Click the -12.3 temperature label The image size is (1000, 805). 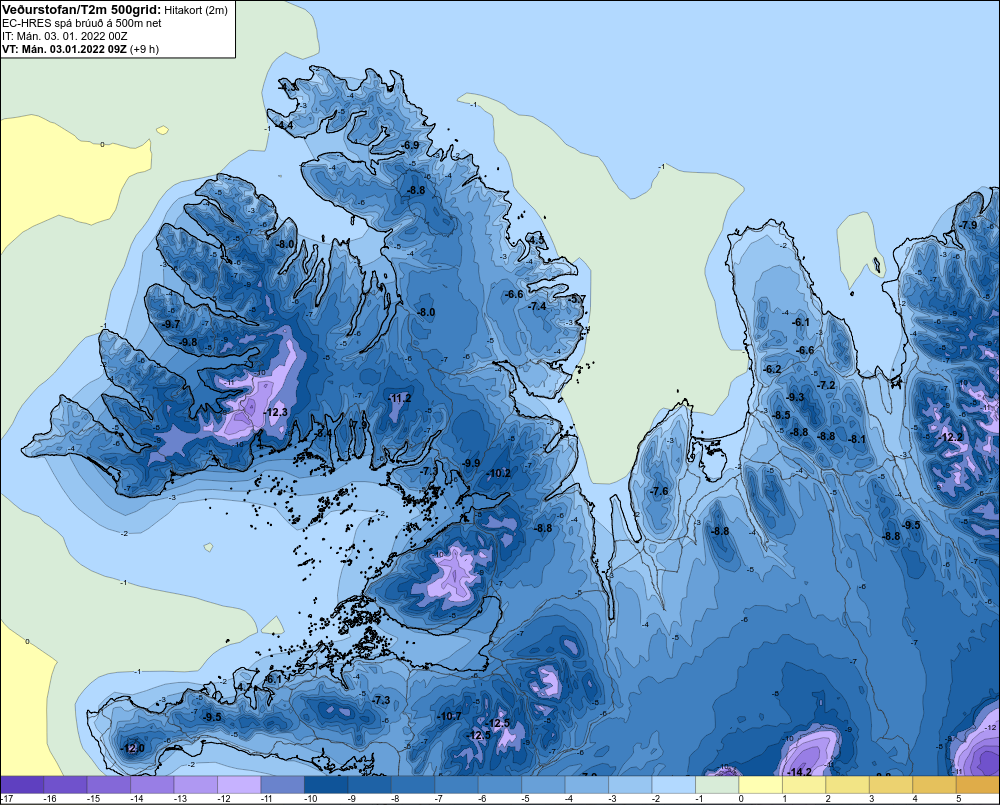(276, 412)
